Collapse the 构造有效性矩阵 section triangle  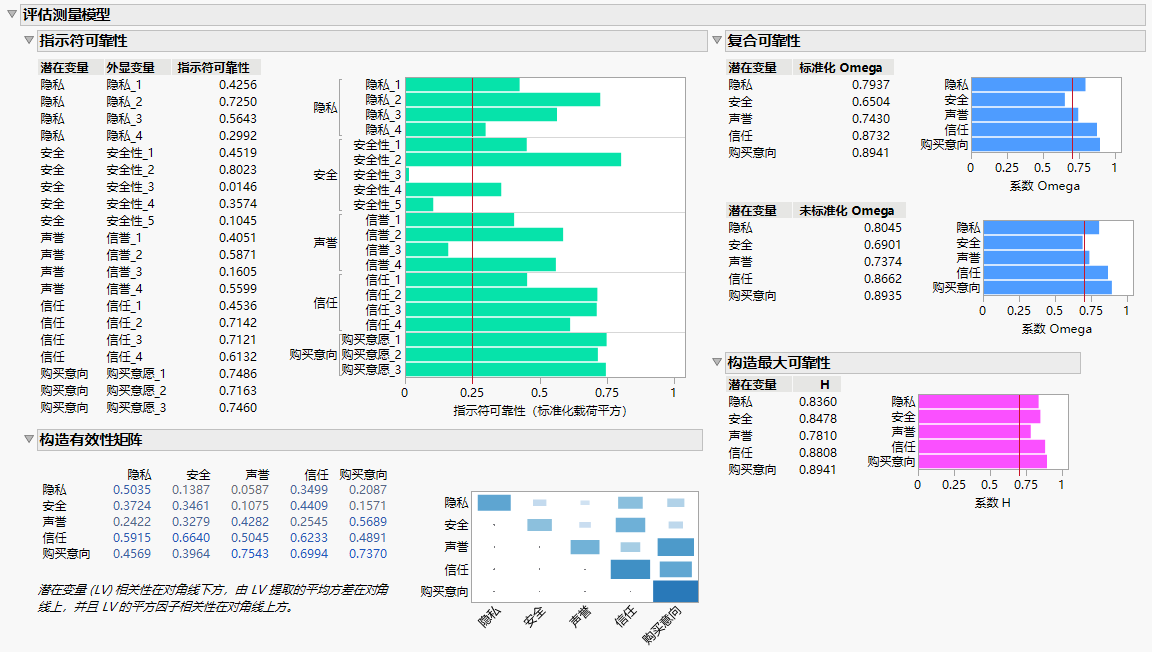tap(29, 439)
